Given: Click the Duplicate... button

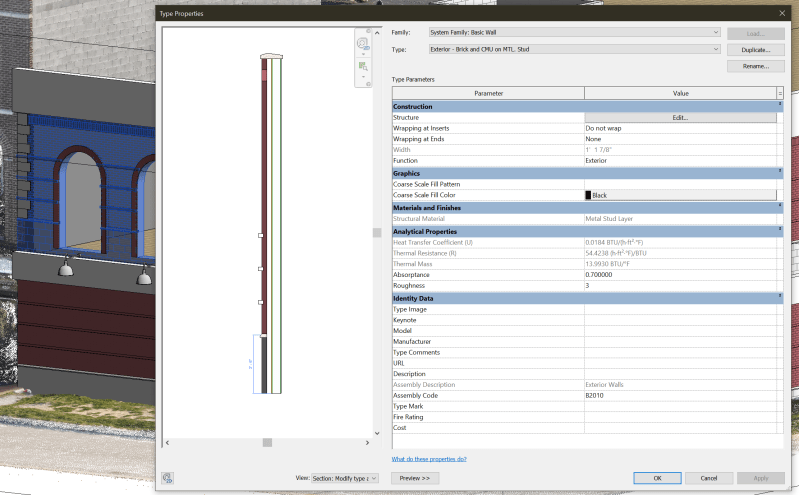Looking at the screenshot, I should [755, 50].
